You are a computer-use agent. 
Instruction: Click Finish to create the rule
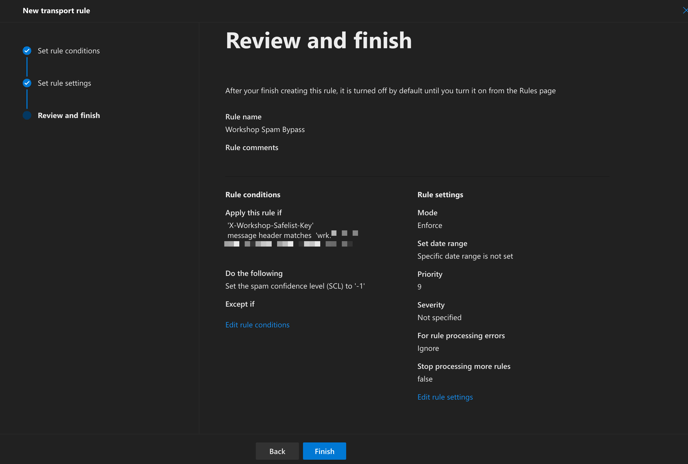click(x=324, y=451)
